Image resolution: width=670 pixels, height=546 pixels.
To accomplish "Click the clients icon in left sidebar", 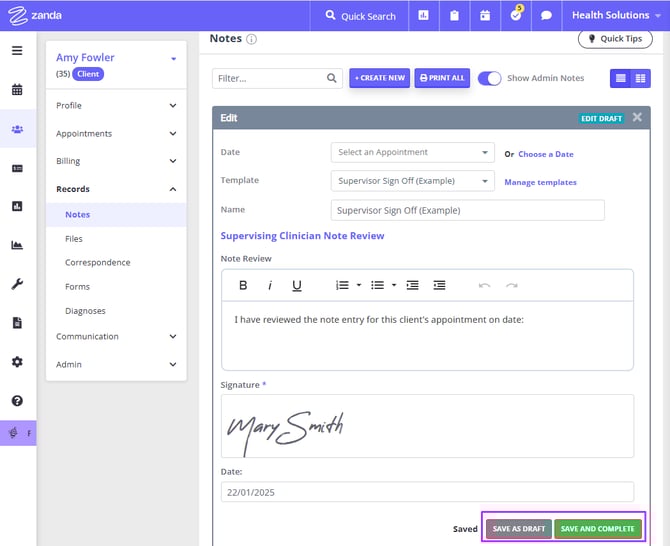I will [x=17, y=129].
